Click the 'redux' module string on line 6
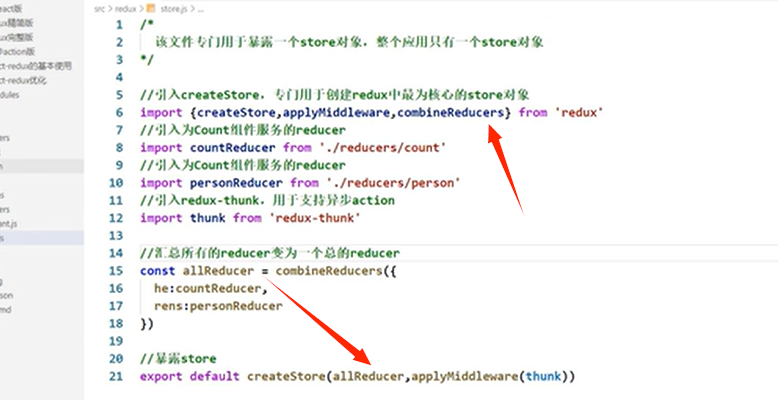 coord(579,113)
